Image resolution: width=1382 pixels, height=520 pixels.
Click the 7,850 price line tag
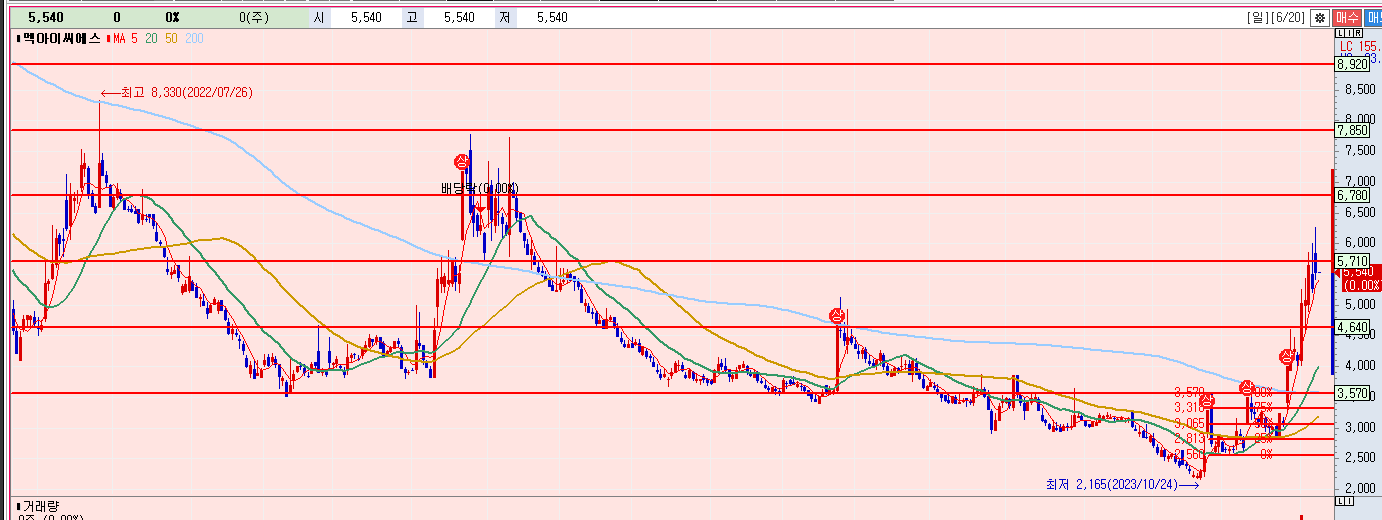[x=1351, y=130]
